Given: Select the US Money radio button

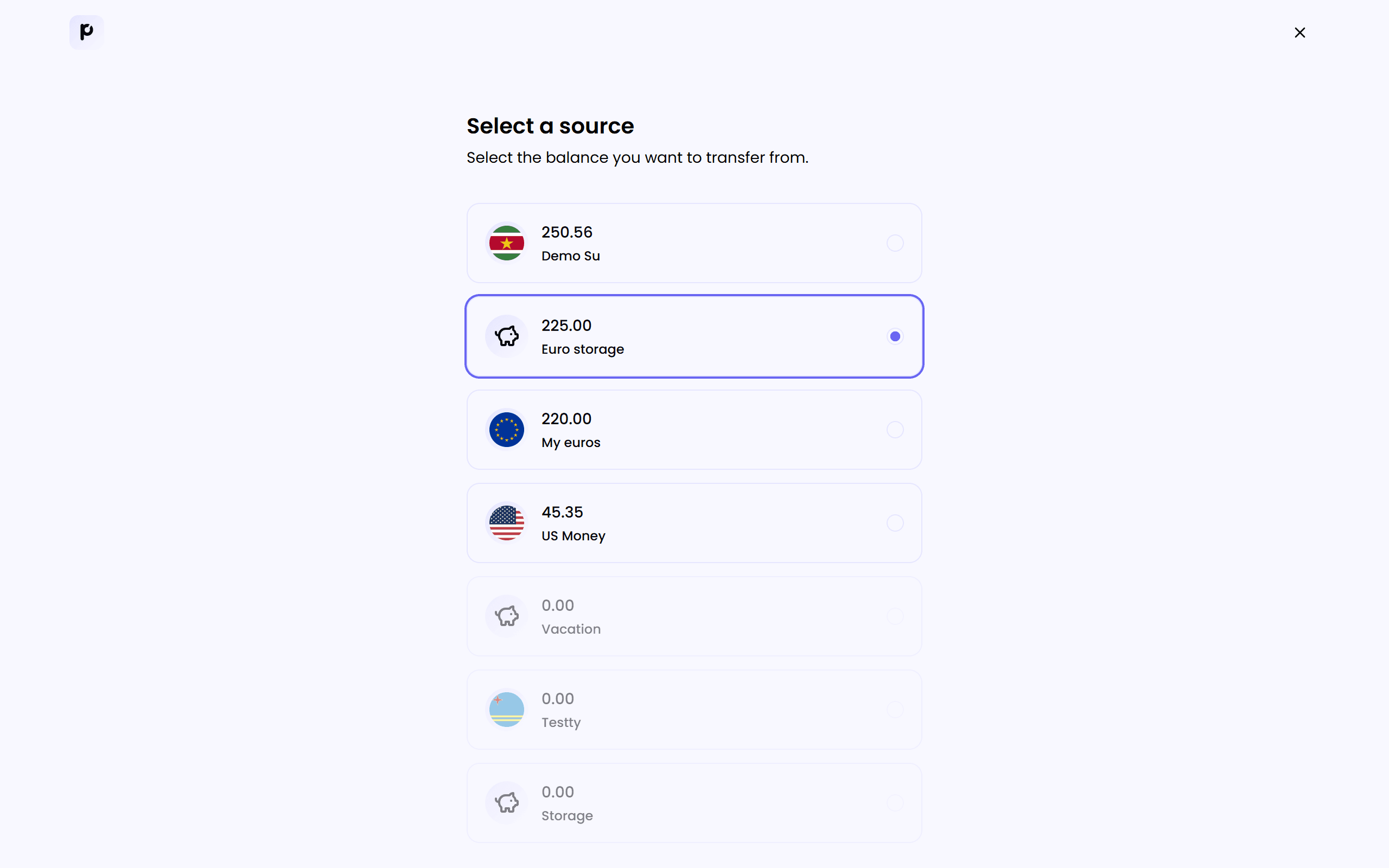Looking at the screenshot, I should tap(894, 522).
